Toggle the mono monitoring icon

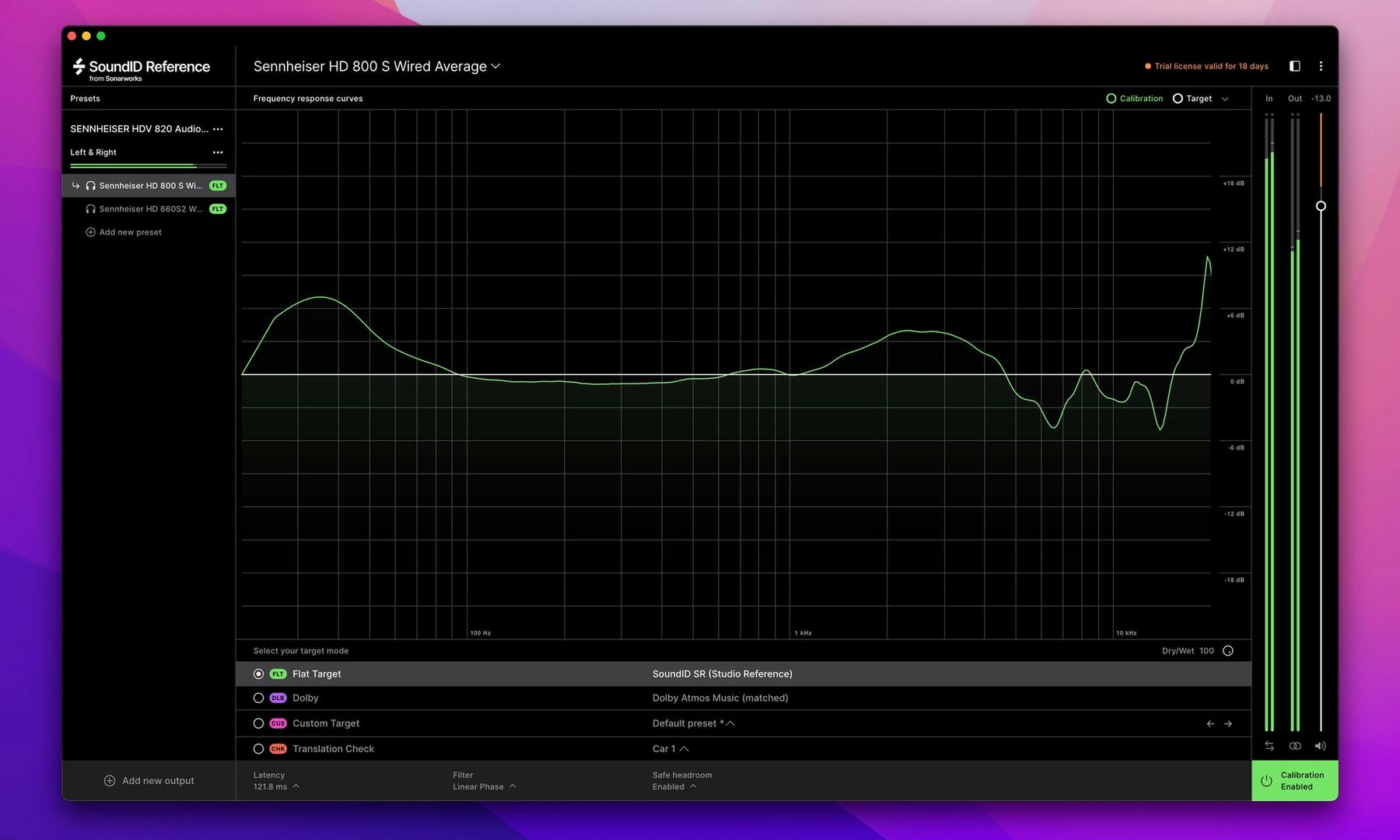click(1295, 746)
